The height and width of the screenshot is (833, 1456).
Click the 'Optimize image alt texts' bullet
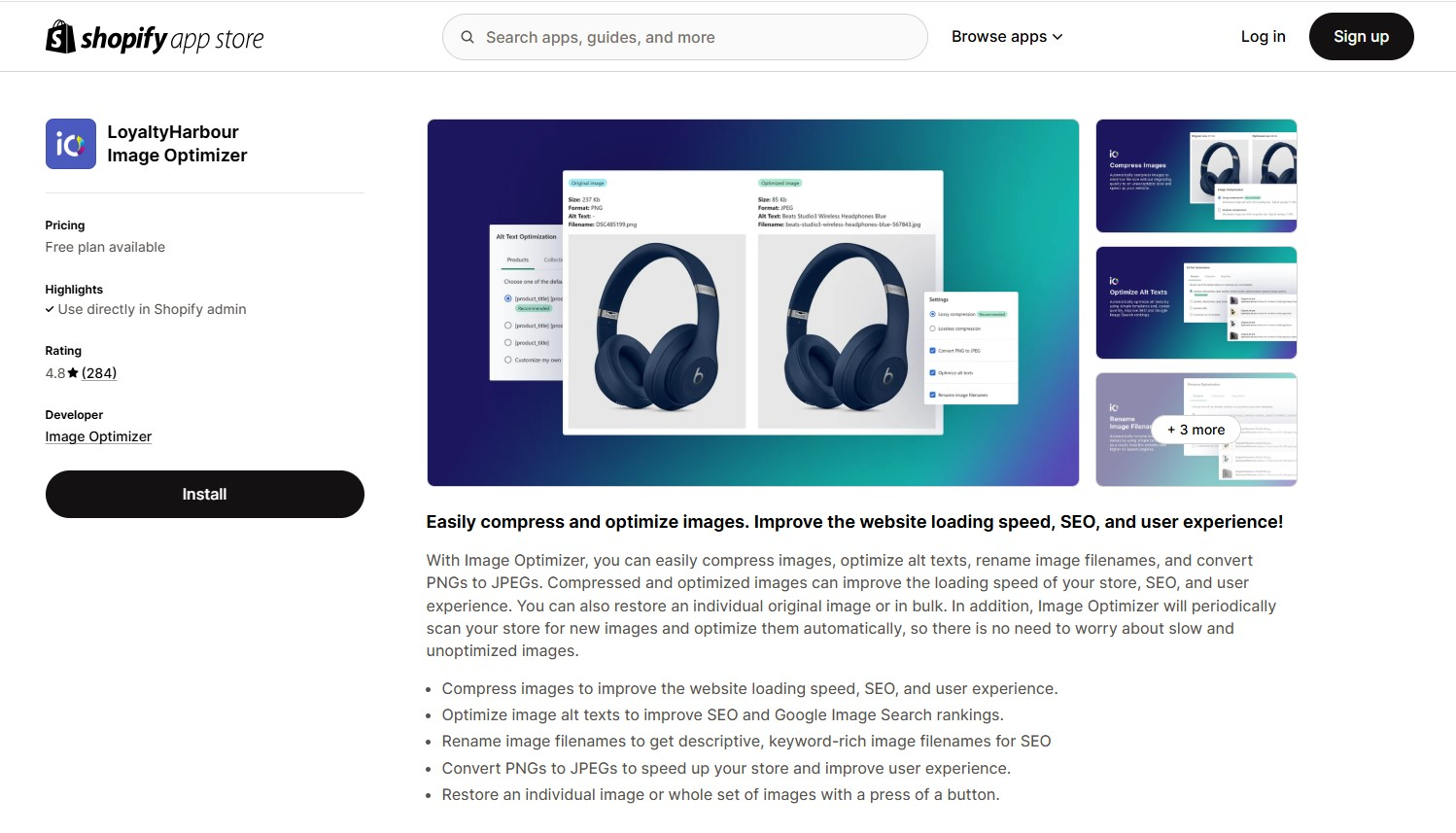[723, 714]
